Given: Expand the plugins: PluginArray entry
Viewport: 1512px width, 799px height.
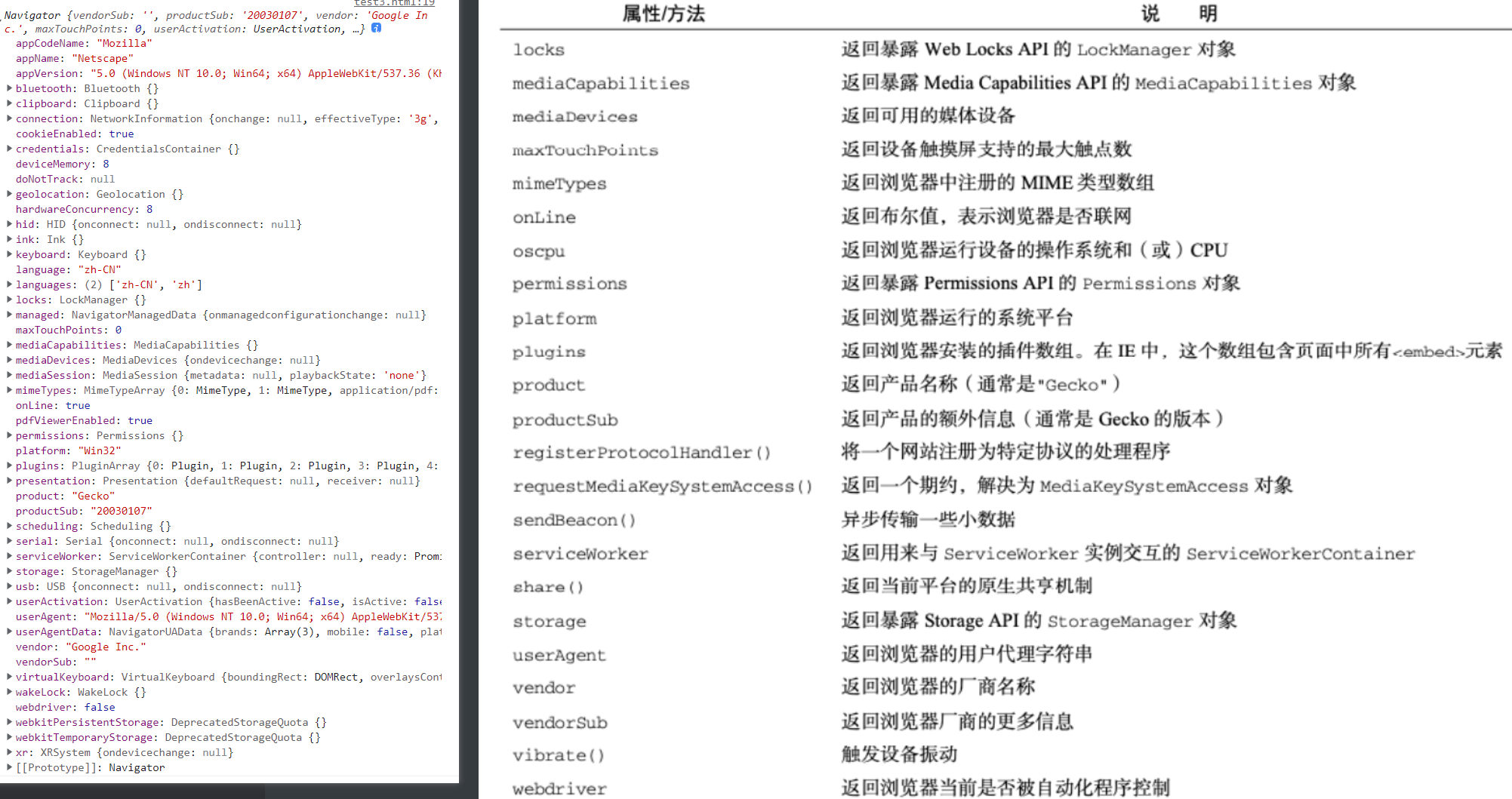Looking at the screenshot, I should point(9,466).
